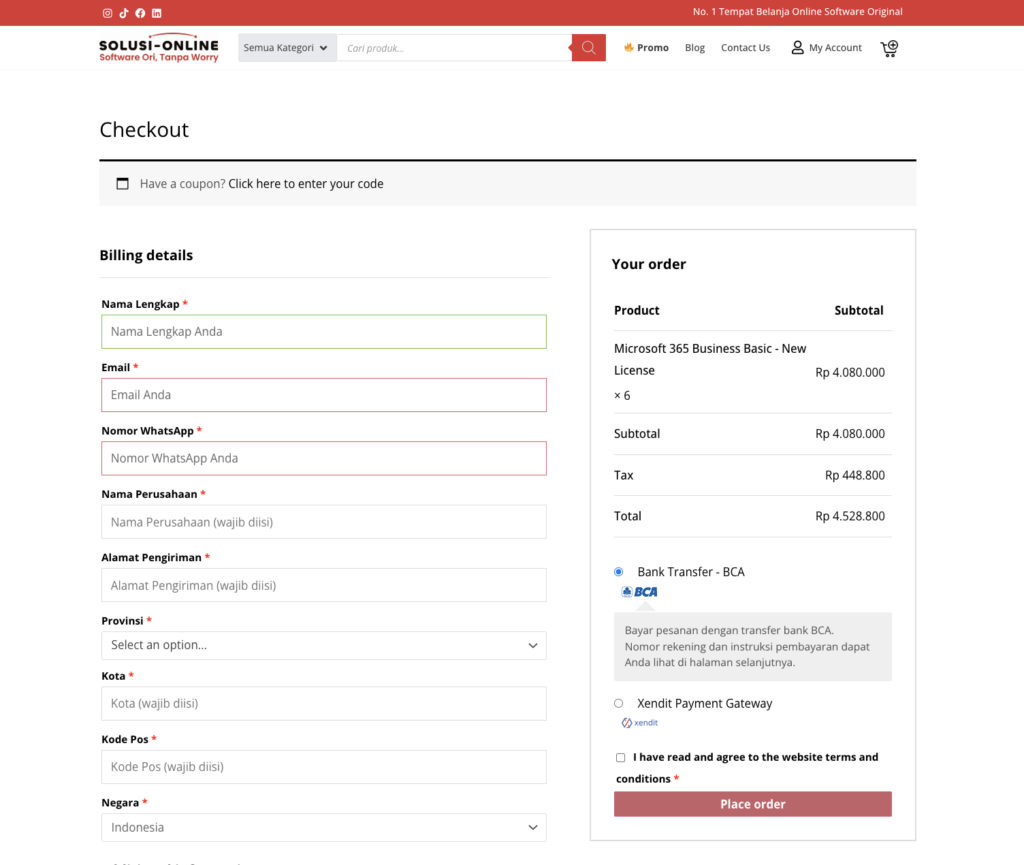
Task: Open the LinkedIn social icon
Action: (x=157, y=13)
